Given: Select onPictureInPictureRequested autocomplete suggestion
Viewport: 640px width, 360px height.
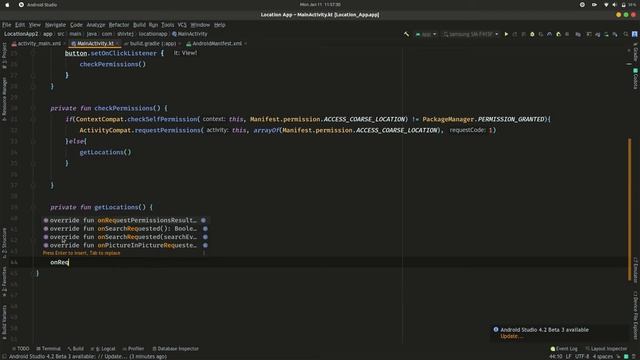Looking at the screenshot, I should pyautogui.click(x=125, y=245).
